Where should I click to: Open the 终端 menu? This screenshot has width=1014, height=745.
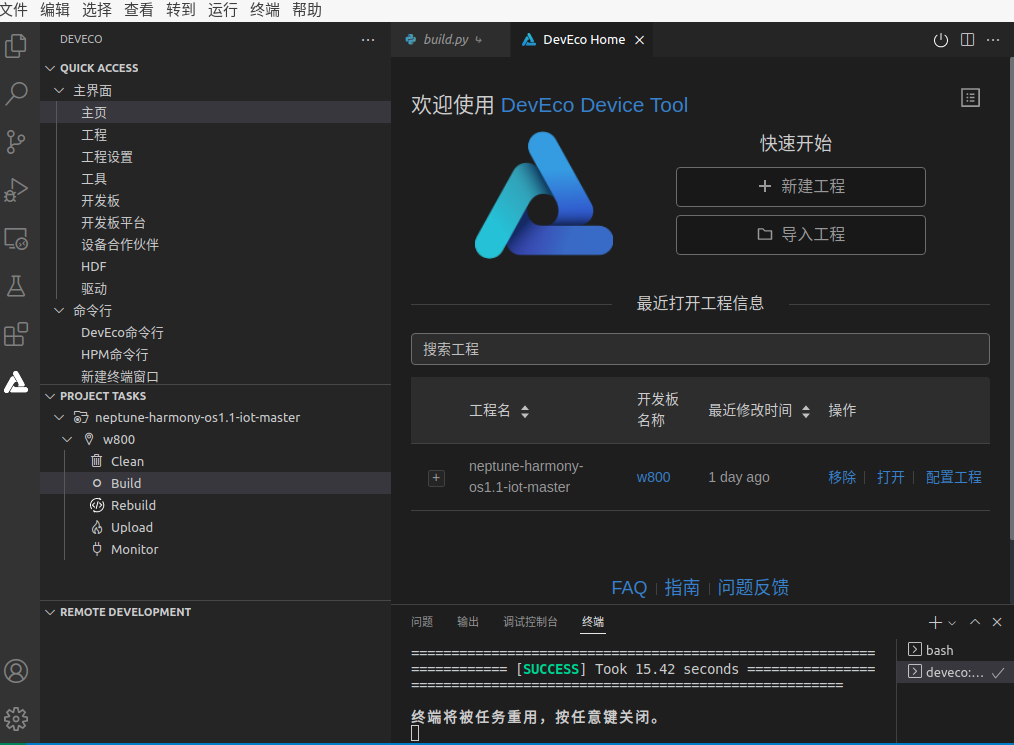(x=264, y=10)
